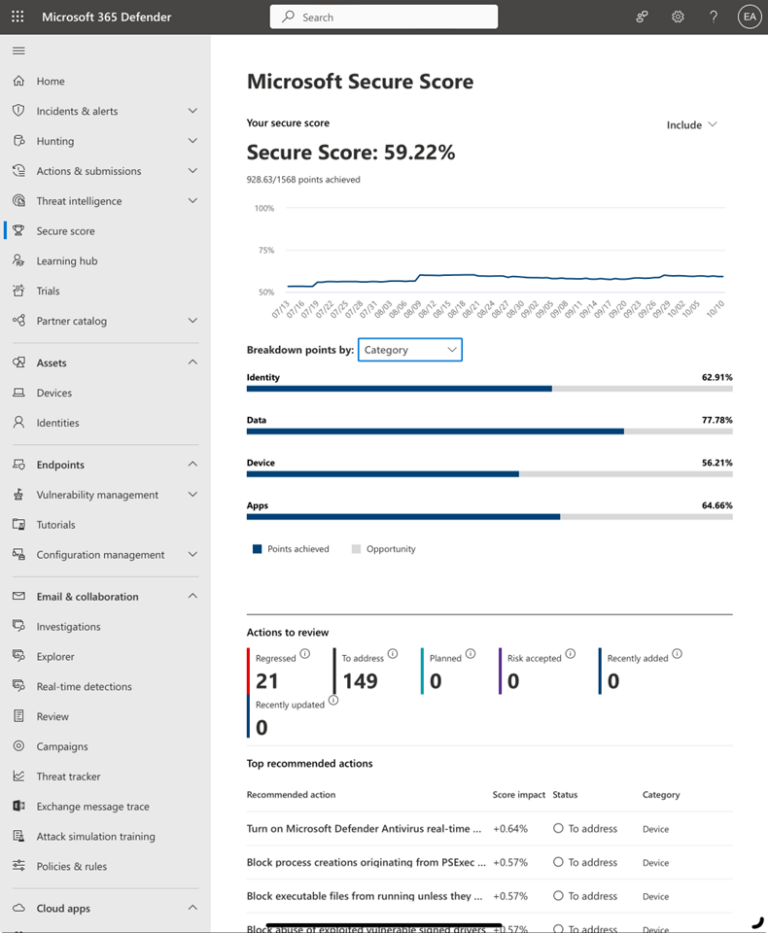The width and height of the screenshot is (768, 933).
Task: Collapse the Email & collaboration chevron
Action: (x=193, y=596)
